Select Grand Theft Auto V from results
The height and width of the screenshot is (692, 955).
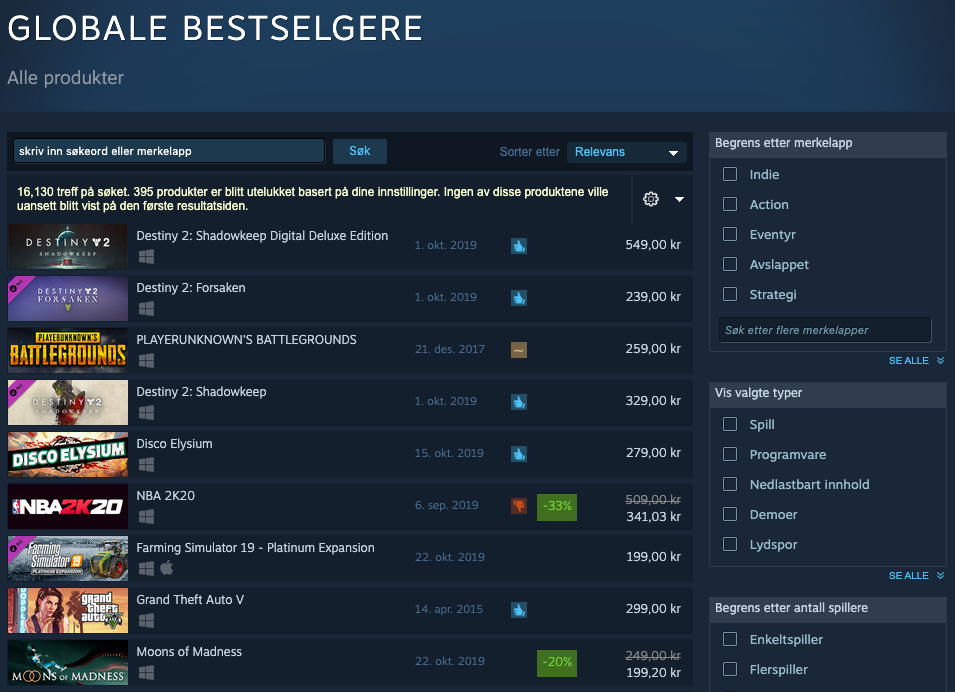[x=350, y=610]
